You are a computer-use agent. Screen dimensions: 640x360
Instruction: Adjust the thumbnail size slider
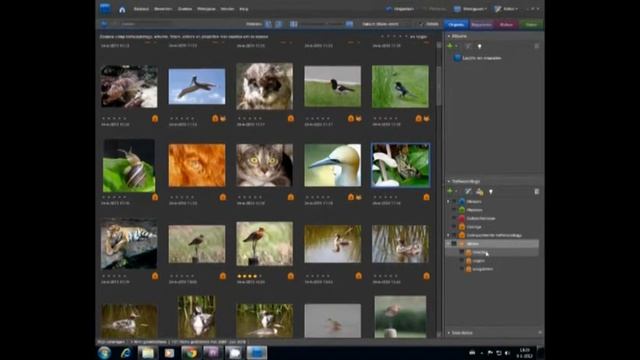(322, 24)
